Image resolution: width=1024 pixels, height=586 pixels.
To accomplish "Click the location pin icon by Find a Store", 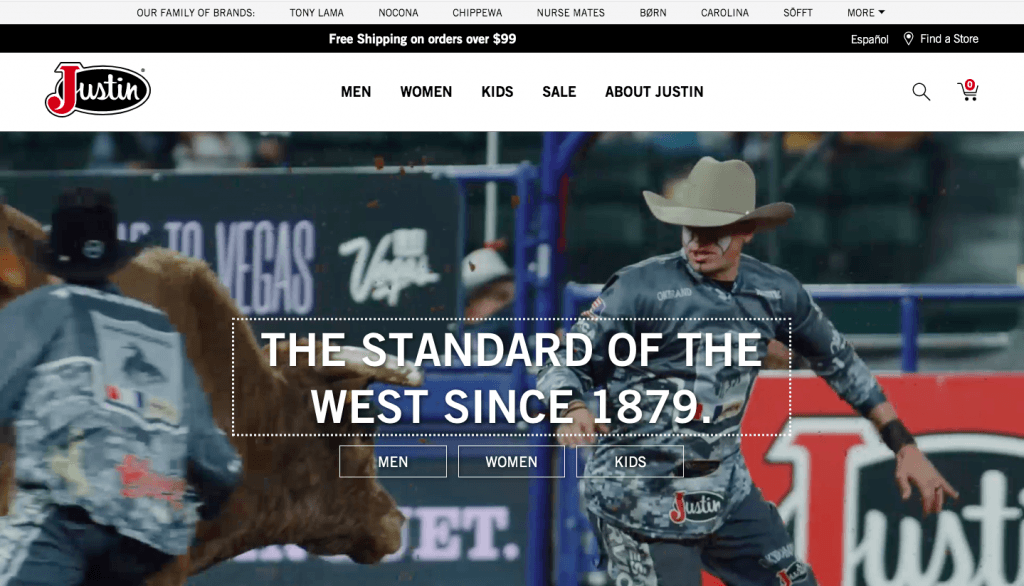I will tap(908, 39).
